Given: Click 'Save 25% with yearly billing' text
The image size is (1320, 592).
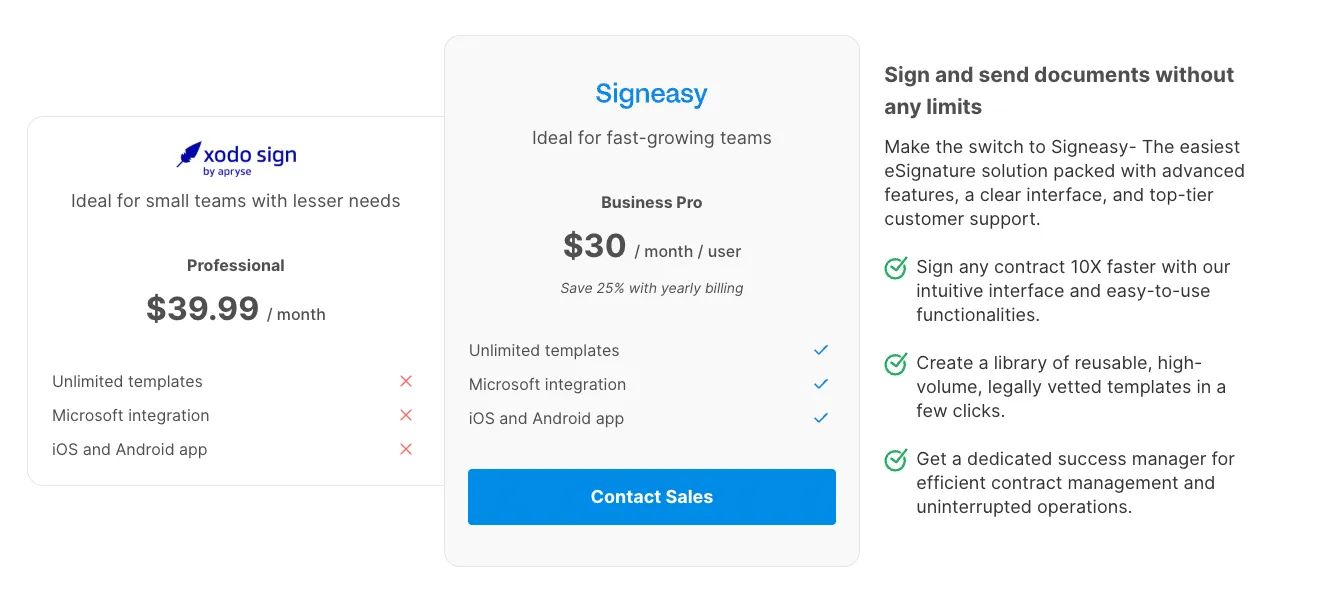Looking at the screenshot, I should click(652, 288).
